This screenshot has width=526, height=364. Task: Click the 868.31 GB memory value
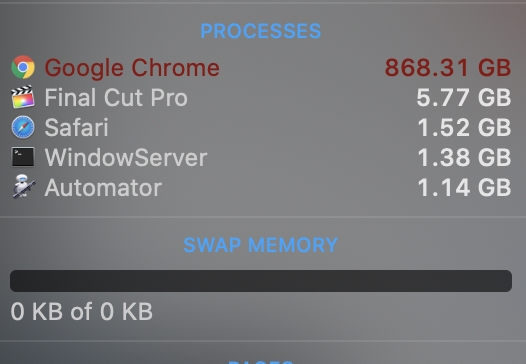(x=448, y=68)
